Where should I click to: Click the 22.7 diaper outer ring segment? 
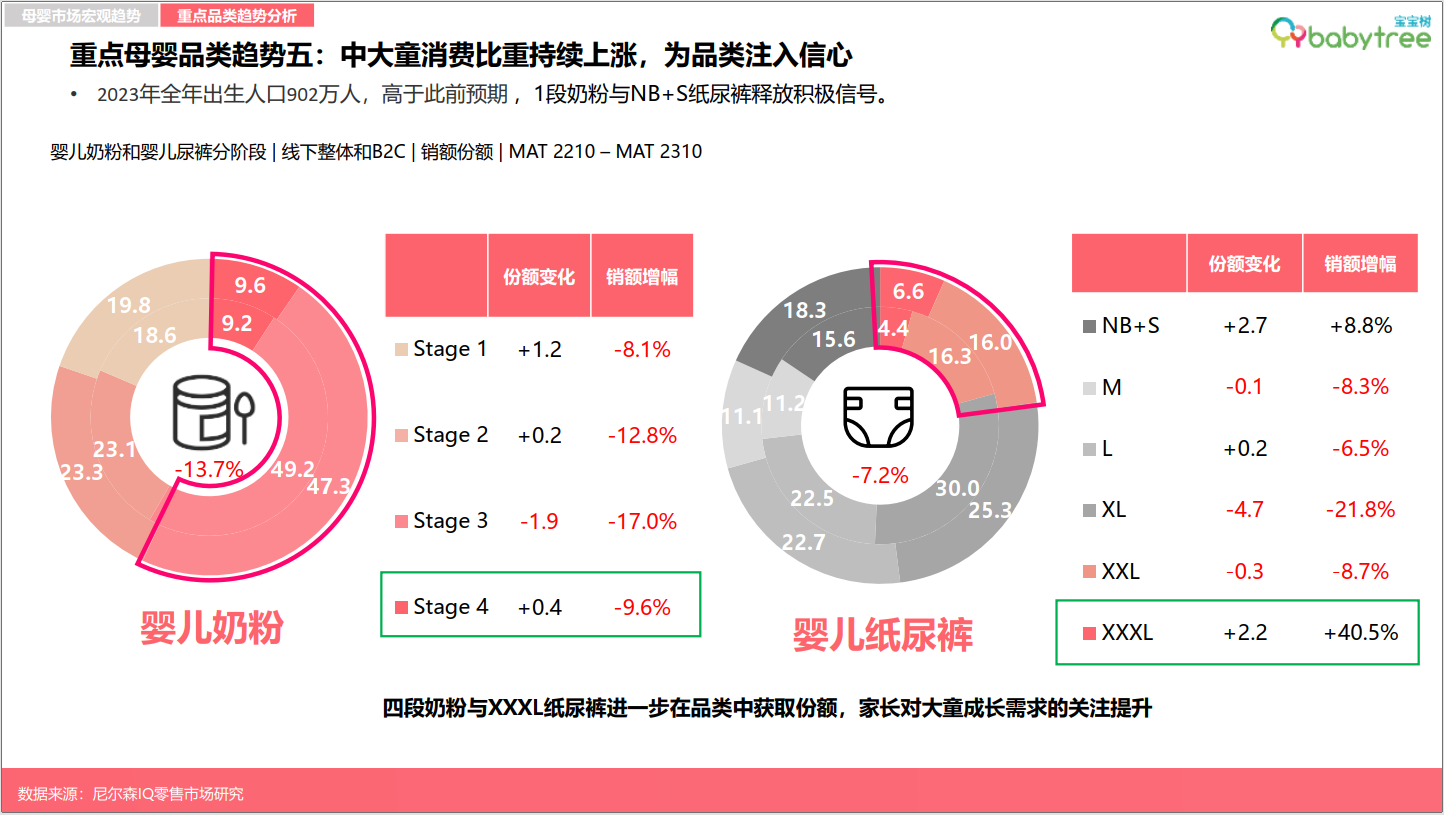coord(804,542)
